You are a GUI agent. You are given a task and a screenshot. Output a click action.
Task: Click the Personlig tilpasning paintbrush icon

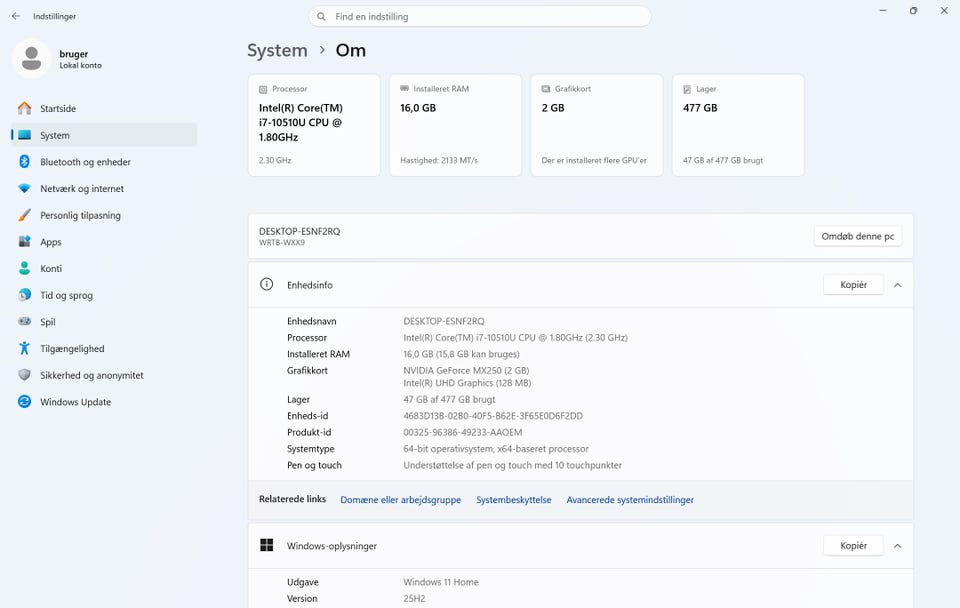(24, 215)
